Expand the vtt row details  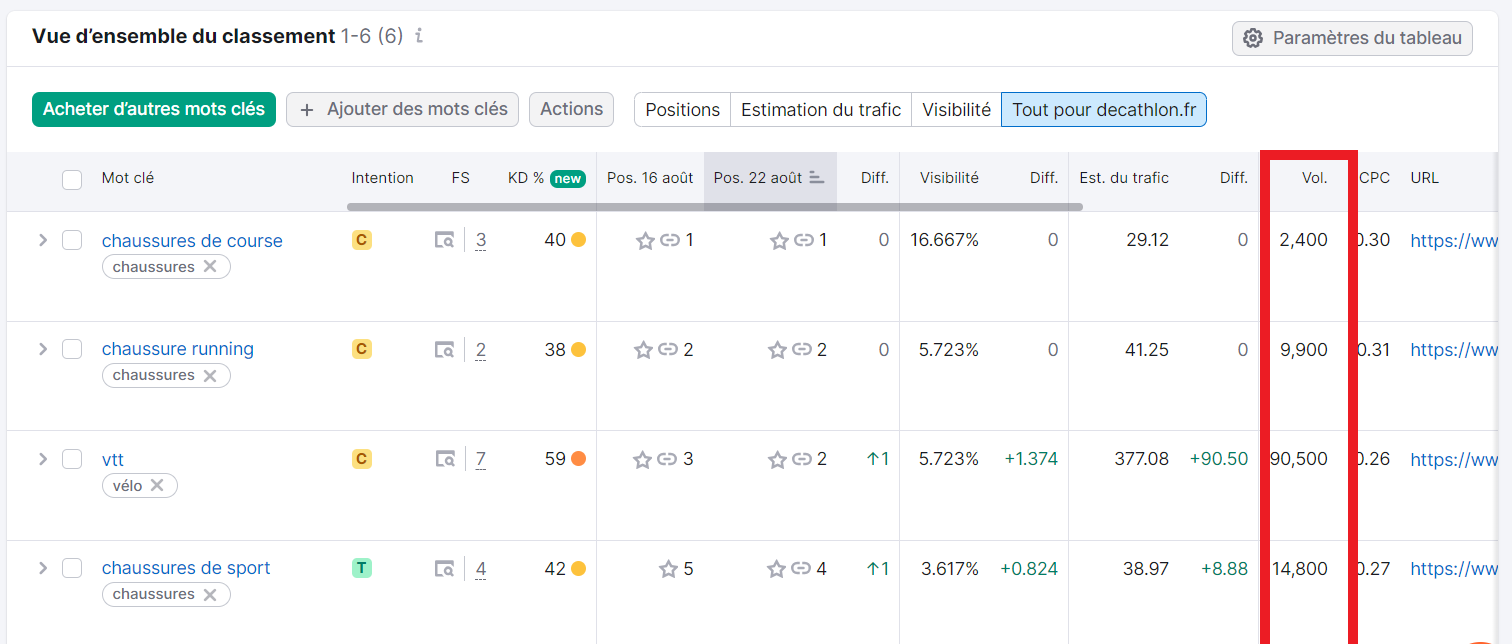coord(42,459)
